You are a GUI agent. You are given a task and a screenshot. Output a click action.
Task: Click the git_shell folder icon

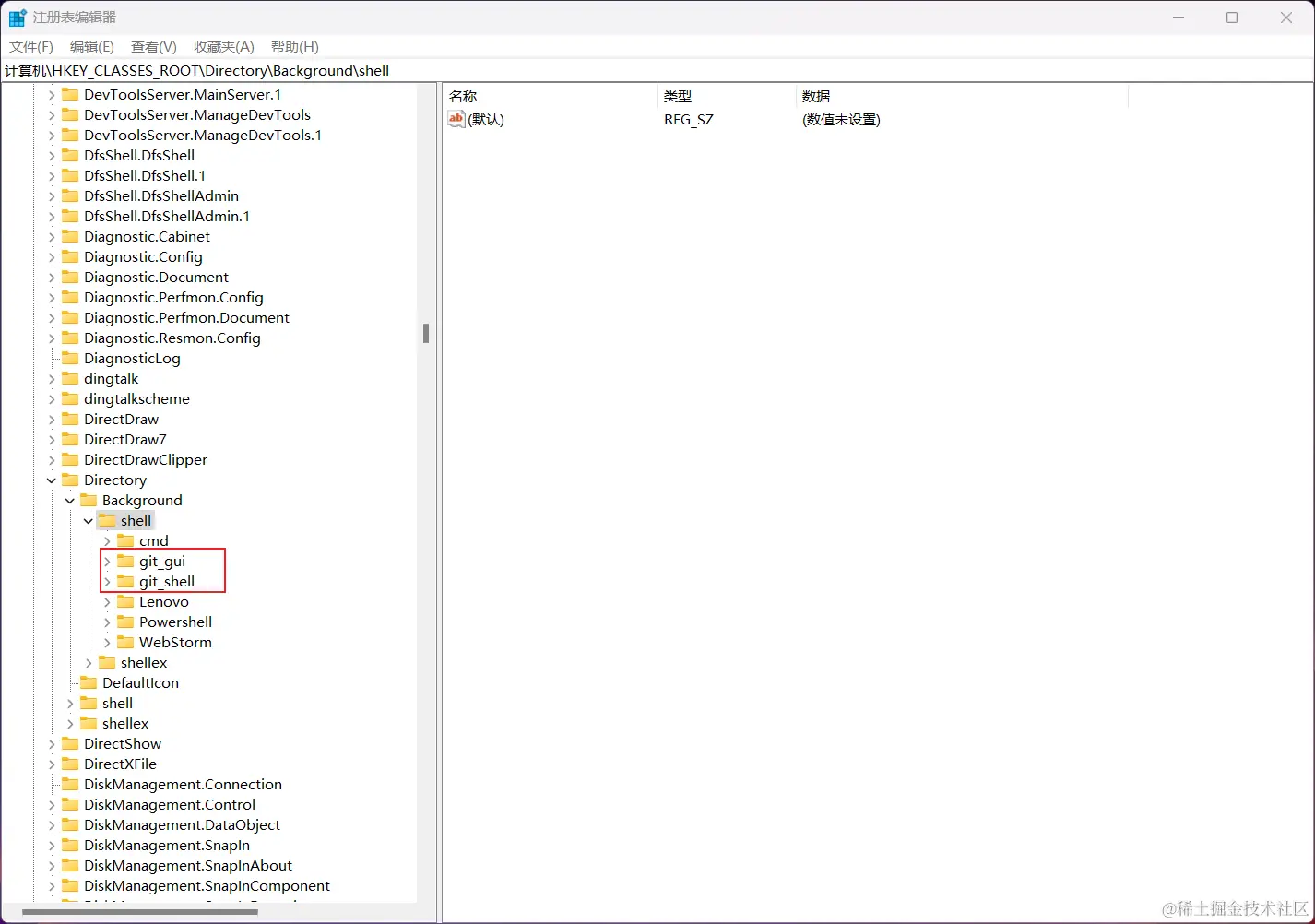click(x=125, y=581)
